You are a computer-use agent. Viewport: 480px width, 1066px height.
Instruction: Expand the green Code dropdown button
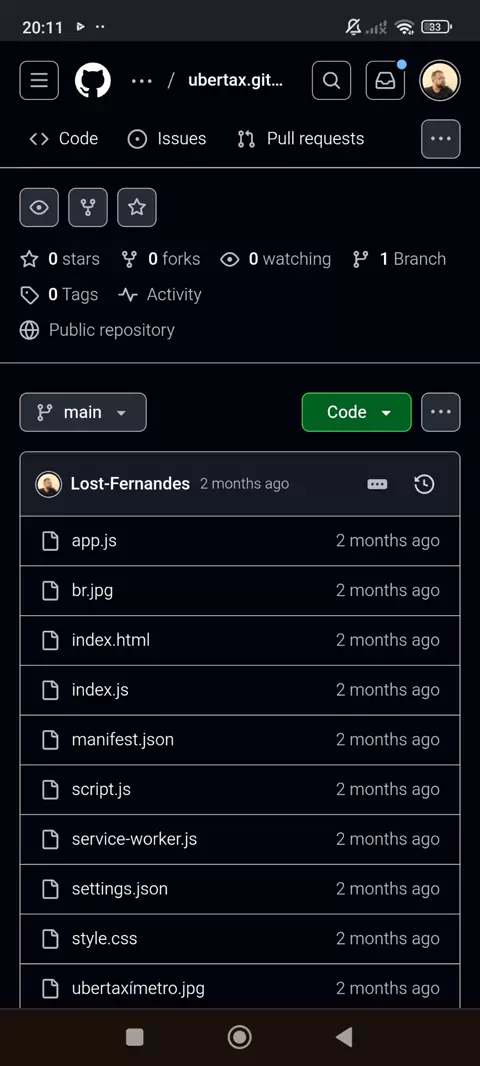356,412
